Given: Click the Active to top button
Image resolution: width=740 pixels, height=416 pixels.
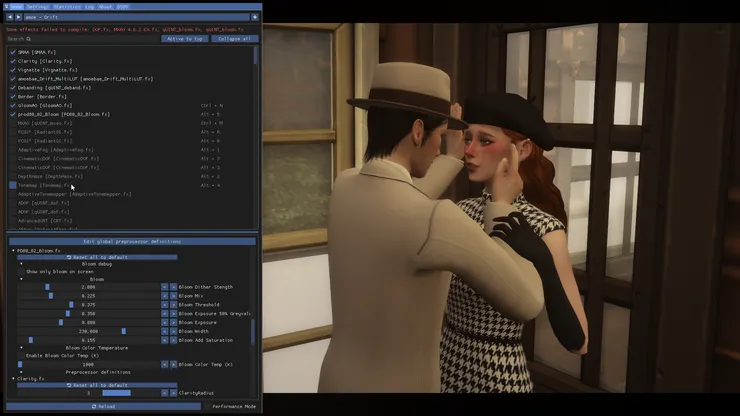Looking at the screenshot, I should (185, 39).
